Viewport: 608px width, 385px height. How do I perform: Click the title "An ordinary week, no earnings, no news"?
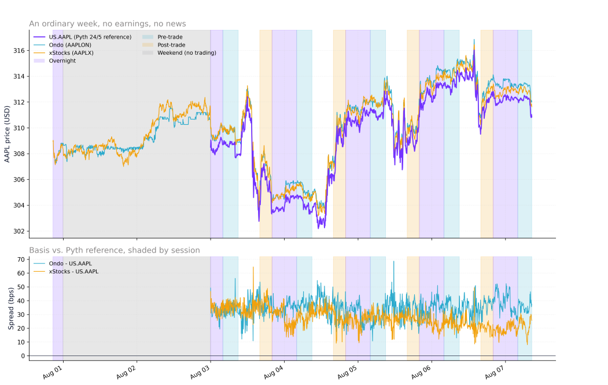click(107, 24)
